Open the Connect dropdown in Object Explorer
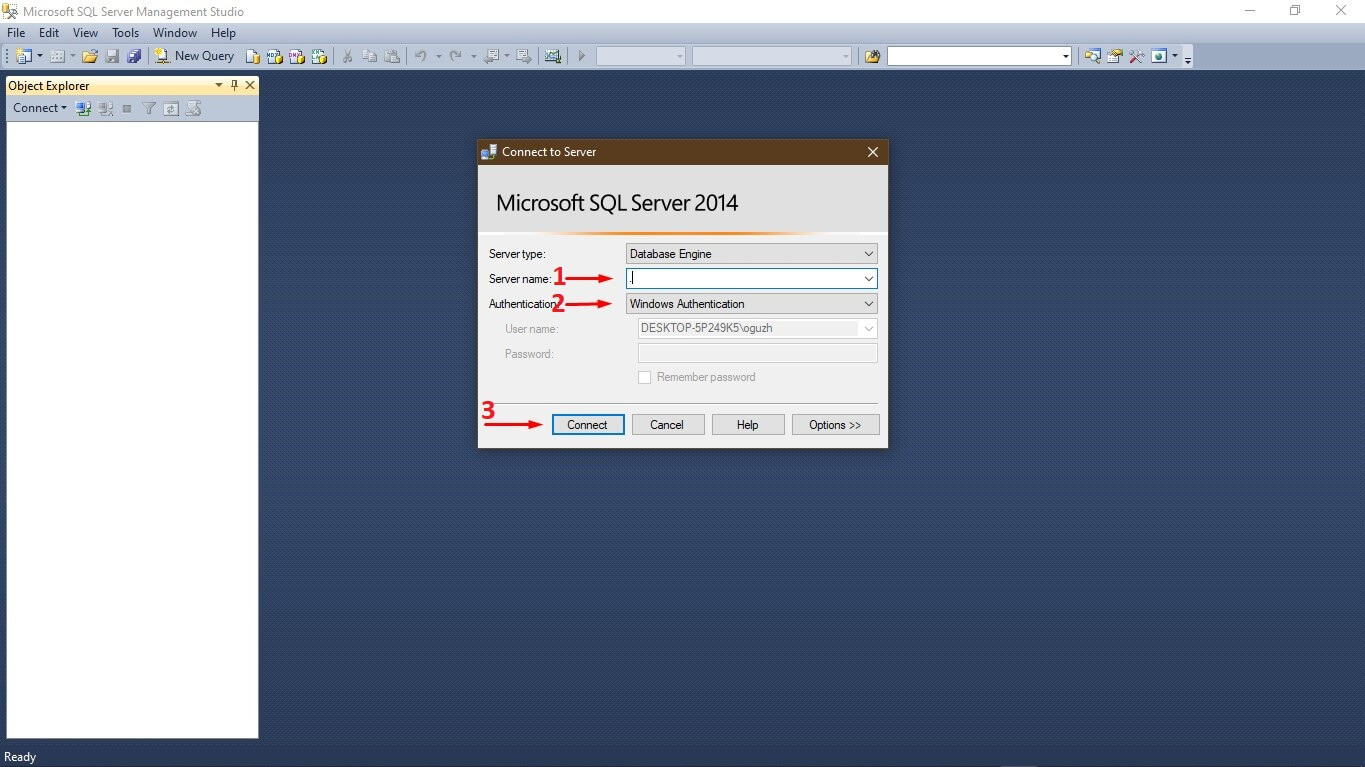 point(40,108)
